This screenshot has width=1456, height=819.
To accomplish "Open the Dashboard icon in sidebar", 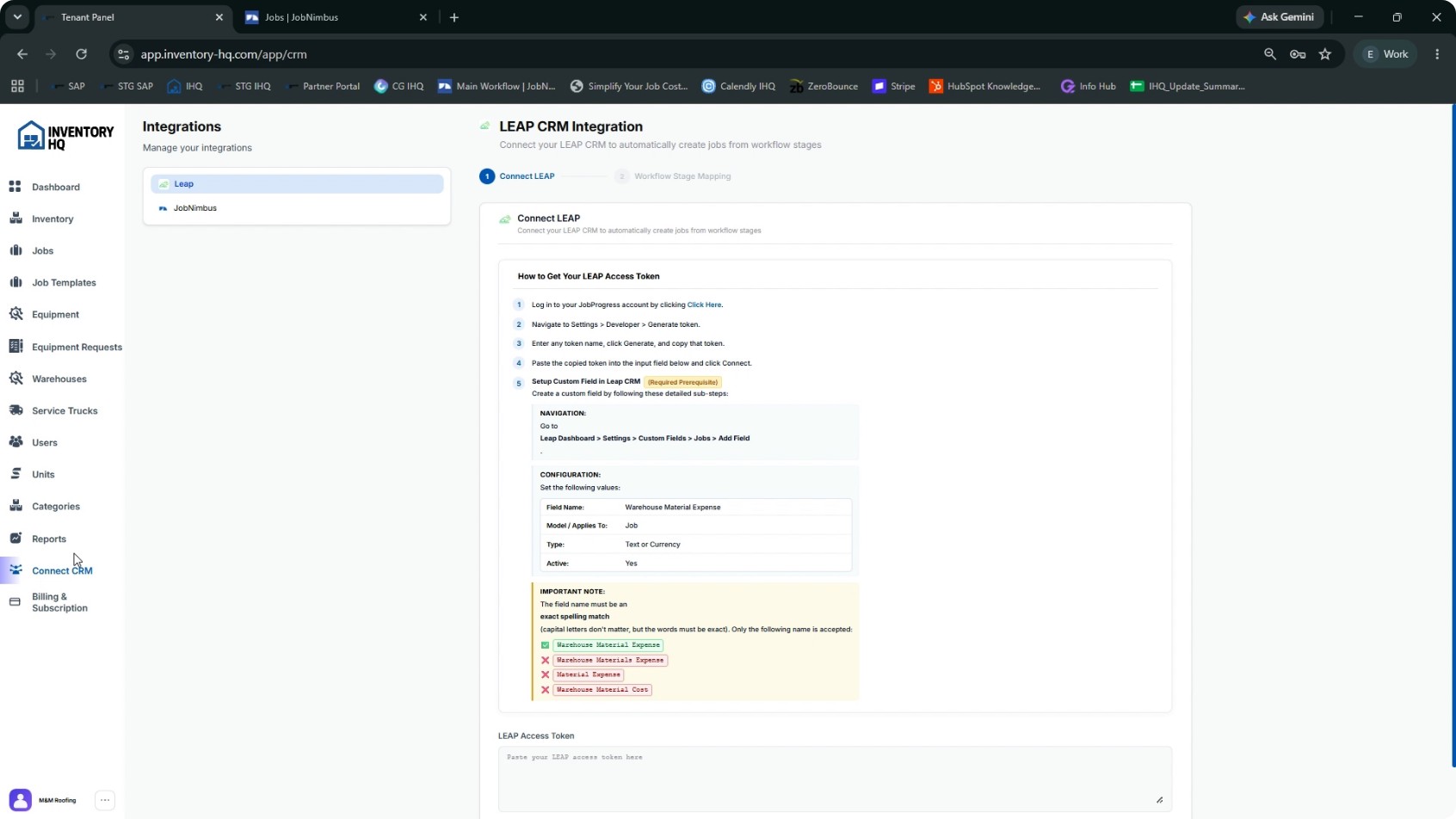I will (x=15, y=187).
